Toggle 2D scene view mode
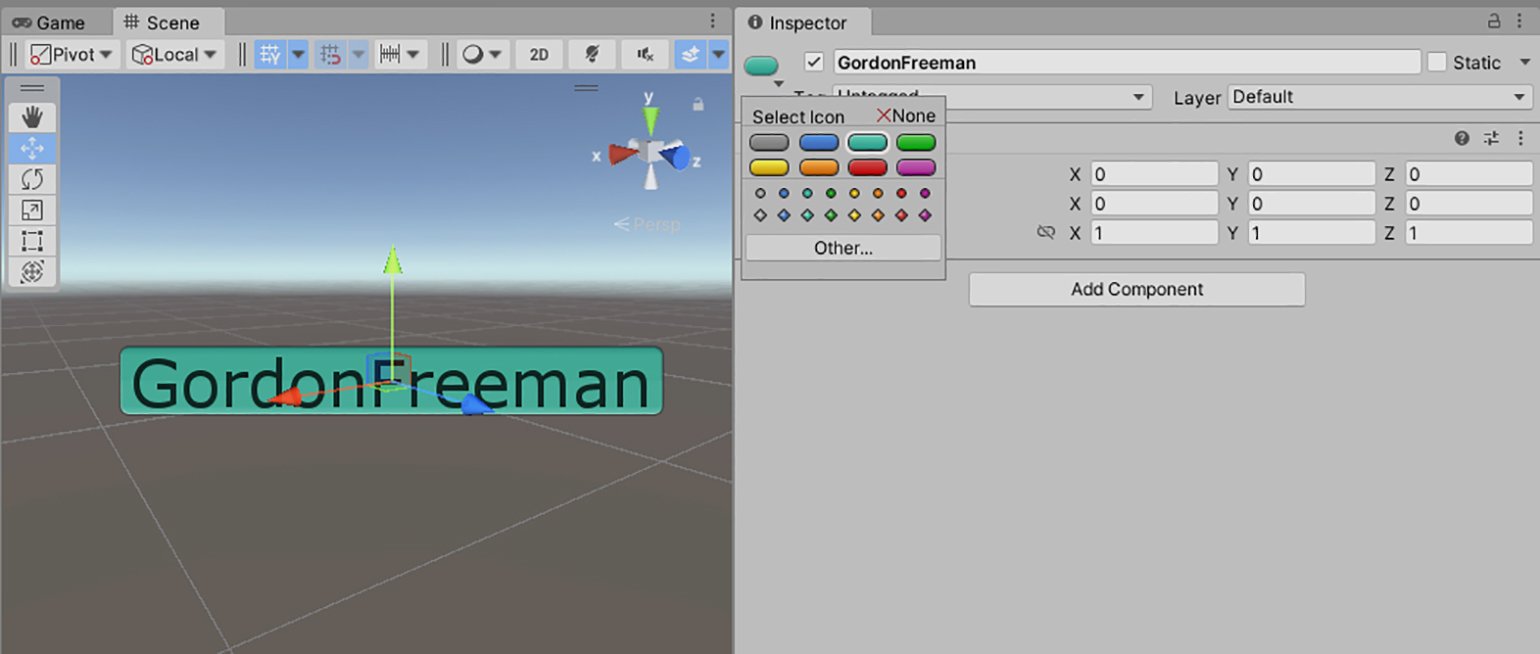 coord(539,55)
